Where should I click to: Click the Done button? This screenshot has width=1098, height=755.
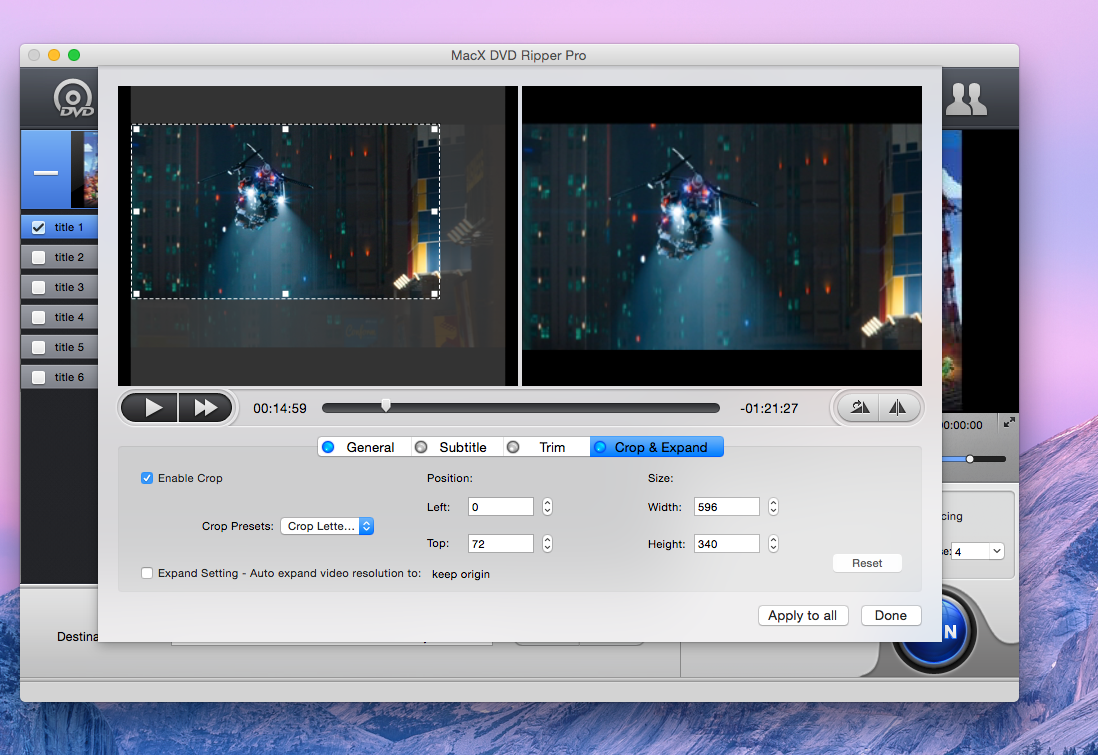(x=891, y=616)
